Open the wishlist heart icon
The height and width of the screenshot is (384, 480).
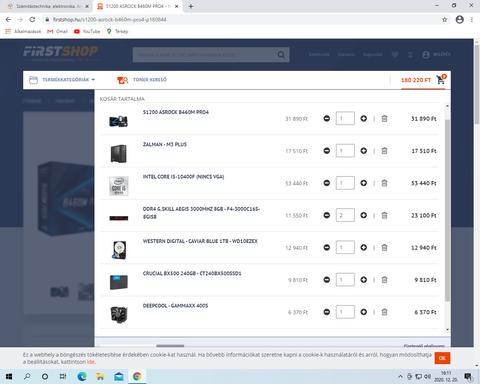coord(395,54)
